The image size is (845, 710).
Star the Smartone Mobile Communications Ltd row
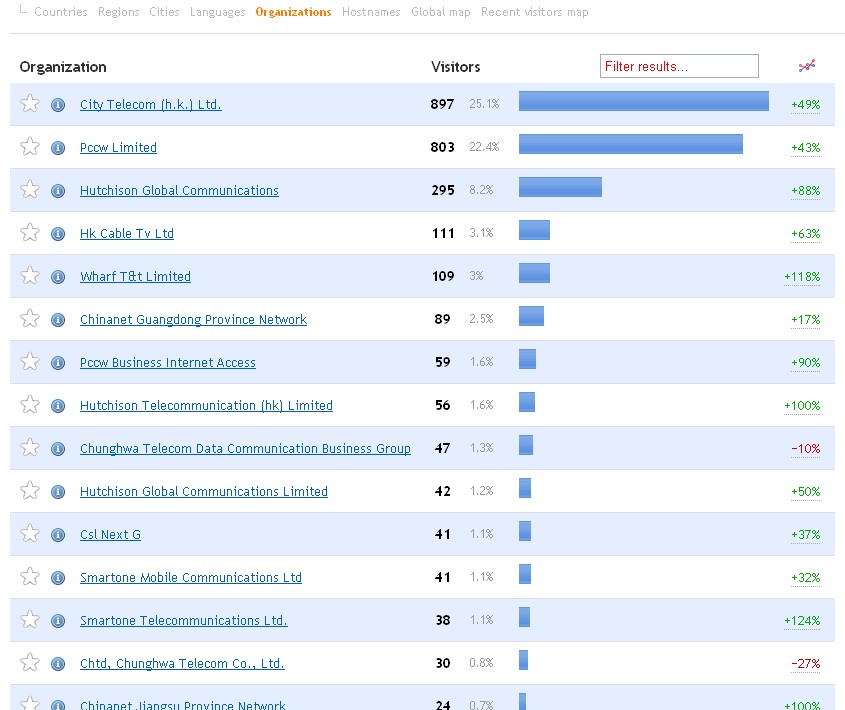coord(30,577)
